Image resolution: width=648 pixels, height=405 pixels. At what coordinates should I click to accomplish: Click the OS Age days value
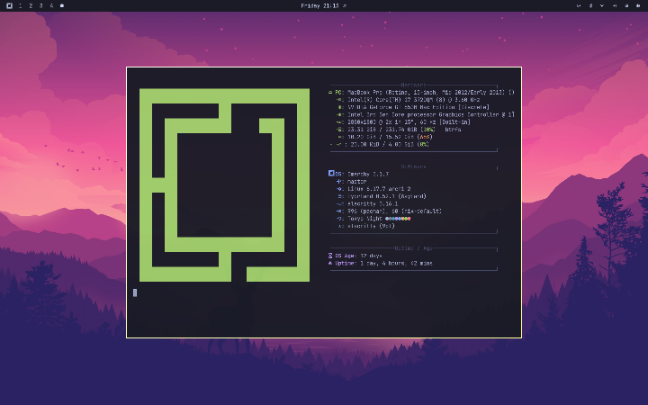[371, 256]
